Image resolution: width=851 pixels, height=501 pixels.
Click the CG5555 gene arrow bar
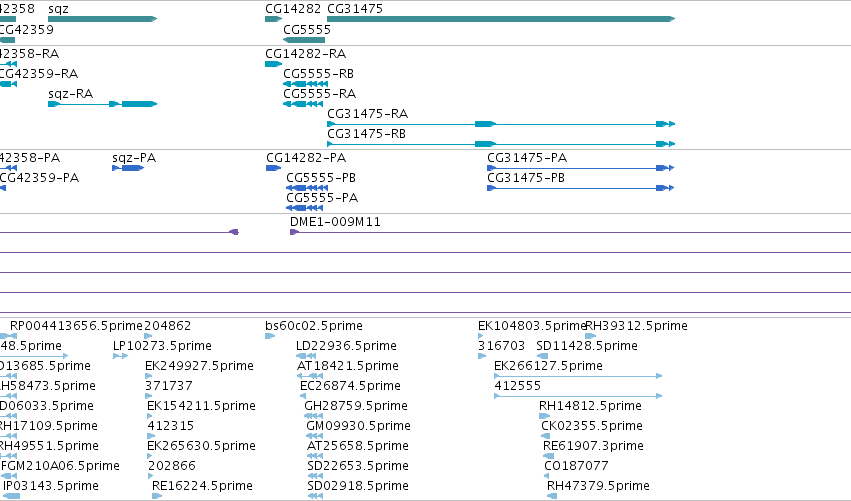pyautogui.click(x=304, y=40)
